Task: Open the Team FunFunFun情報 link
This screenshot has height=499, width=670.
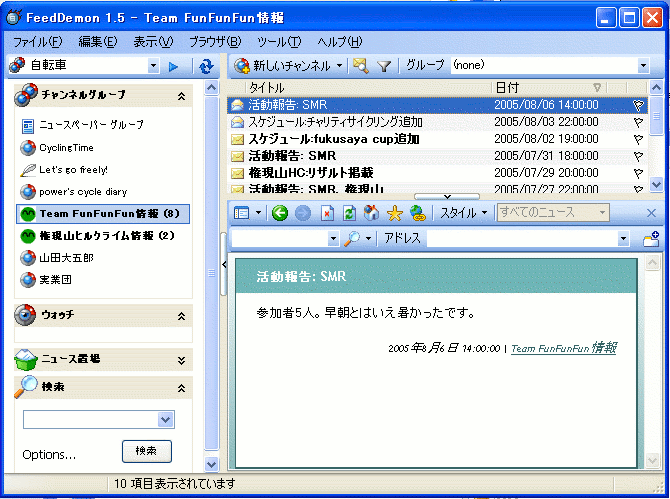Action: click(x=563, y=349)
